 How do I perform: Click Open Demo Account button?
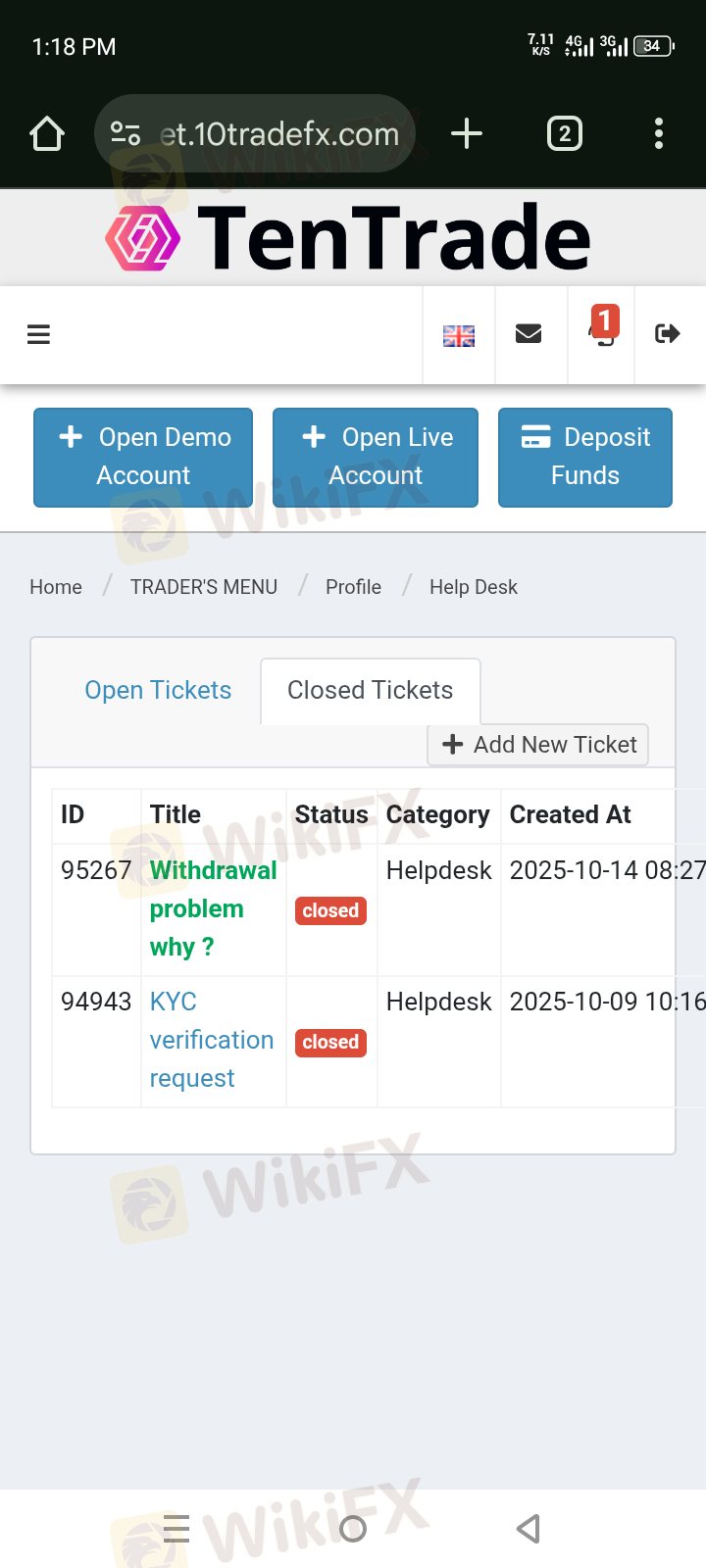(143, 457)
